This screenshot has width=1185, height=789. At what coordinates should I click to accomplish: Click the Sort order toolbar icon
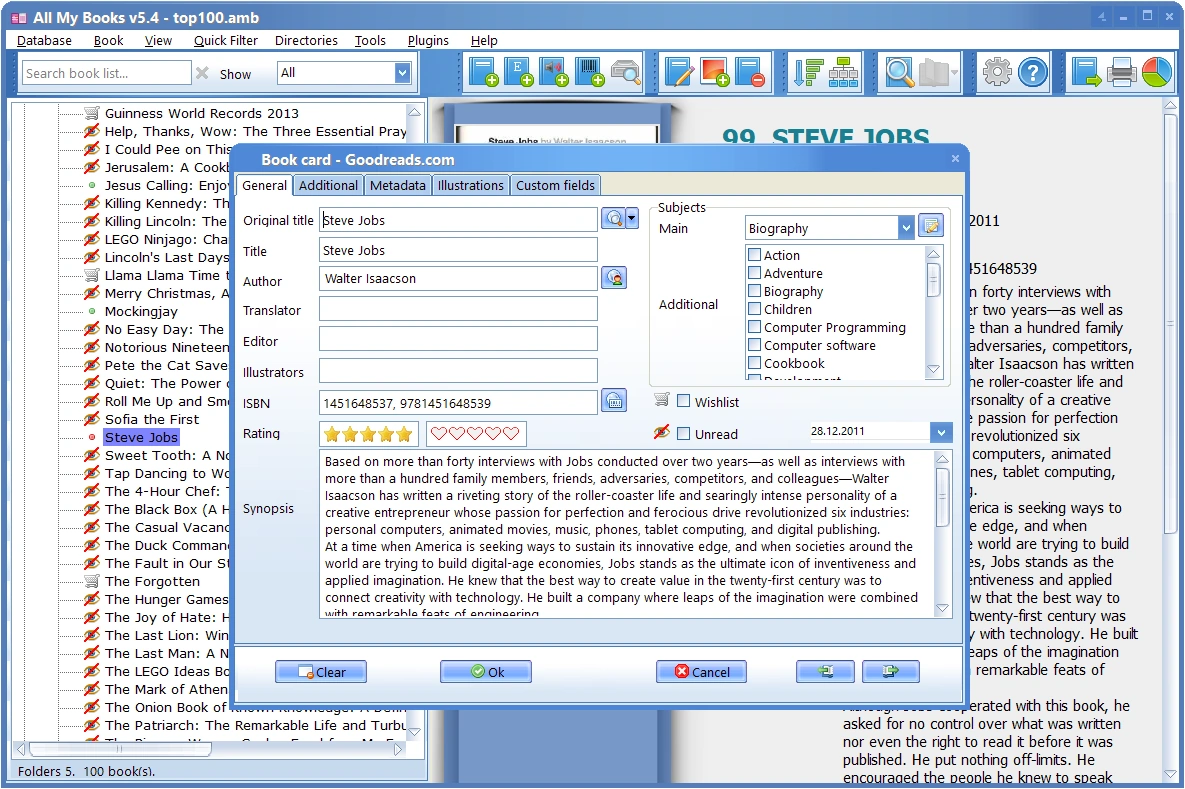[808, 73]
